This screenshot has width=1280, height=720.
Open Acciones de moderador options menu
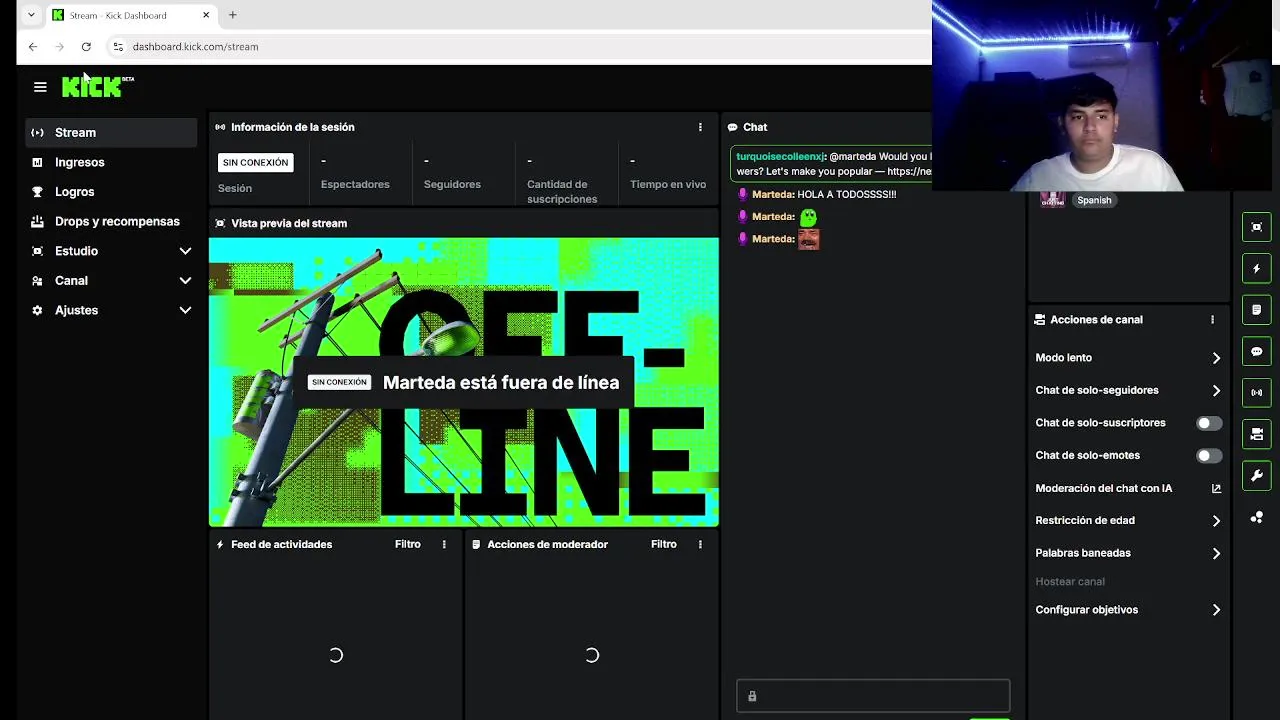[x=700, y=544]
